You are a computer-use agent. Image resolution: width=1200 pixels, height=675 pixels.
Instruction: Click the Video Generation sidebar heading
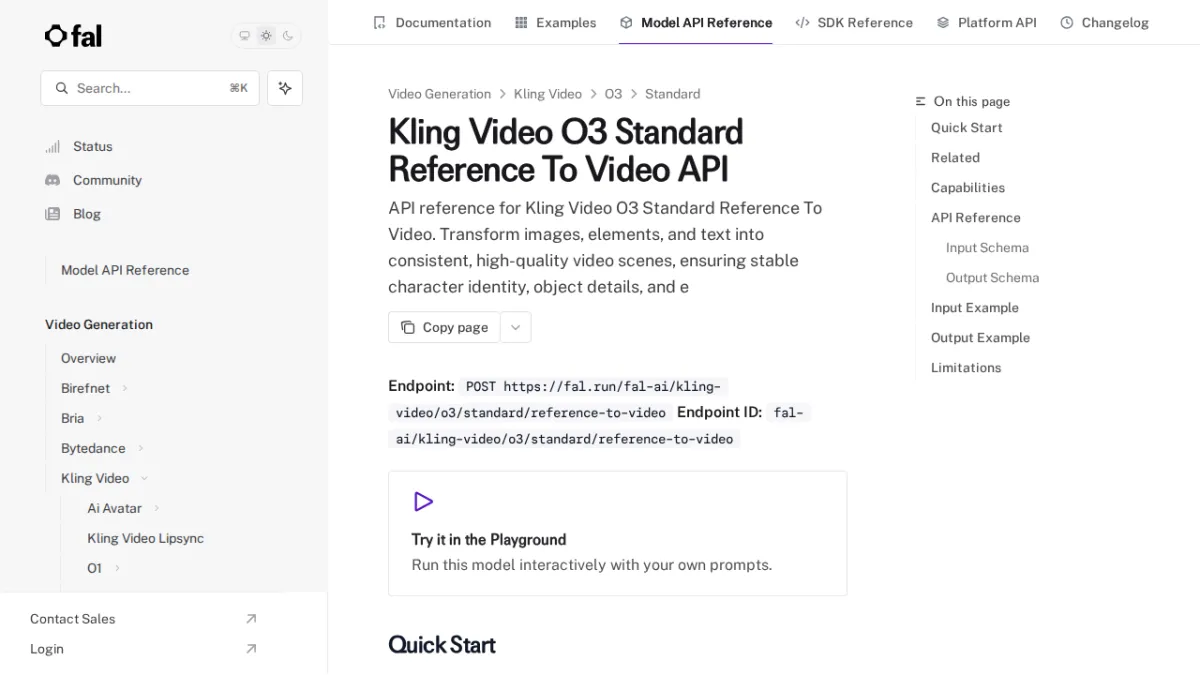click(99, 325)
